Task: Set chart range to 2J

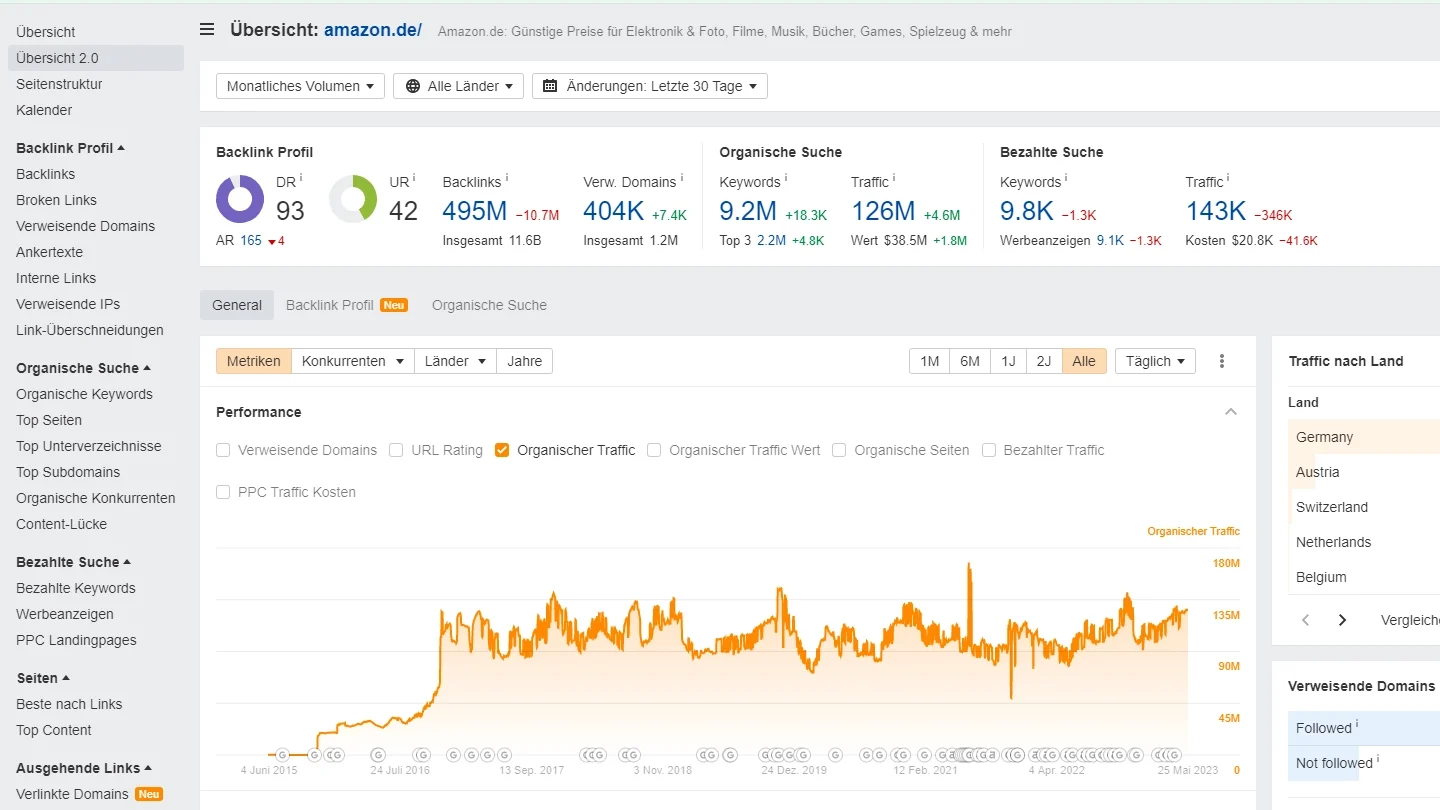Action: point(1044,361)
